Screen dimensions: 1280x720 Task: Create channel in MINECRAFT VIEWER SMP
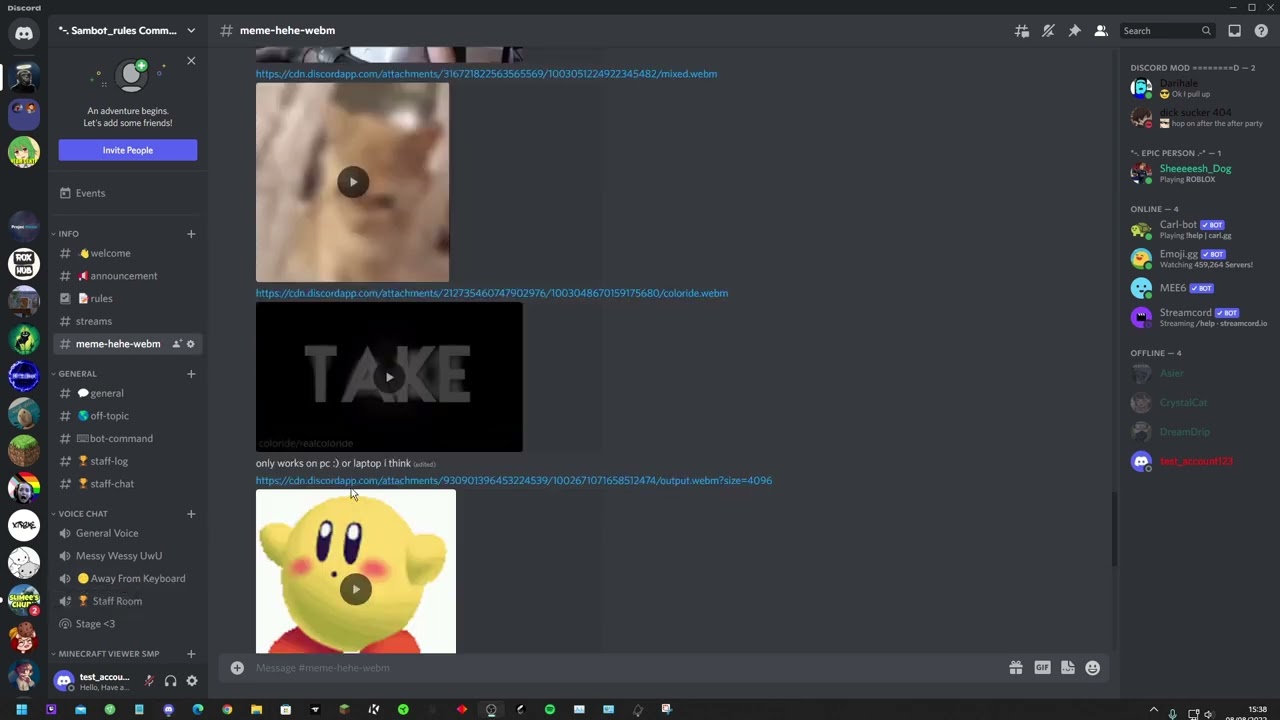pyautogui.click(x=191, y=654)
